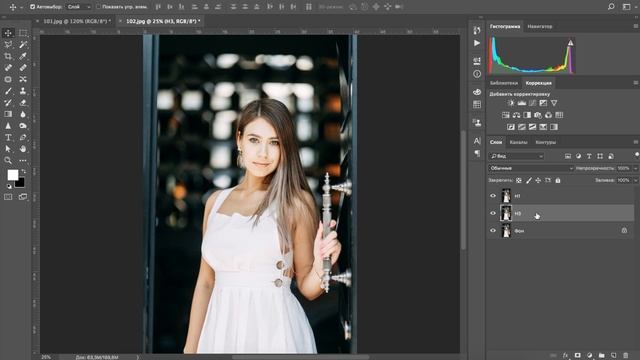
Task: Toggle lock all padlock icon
Action: pos(558,180)
